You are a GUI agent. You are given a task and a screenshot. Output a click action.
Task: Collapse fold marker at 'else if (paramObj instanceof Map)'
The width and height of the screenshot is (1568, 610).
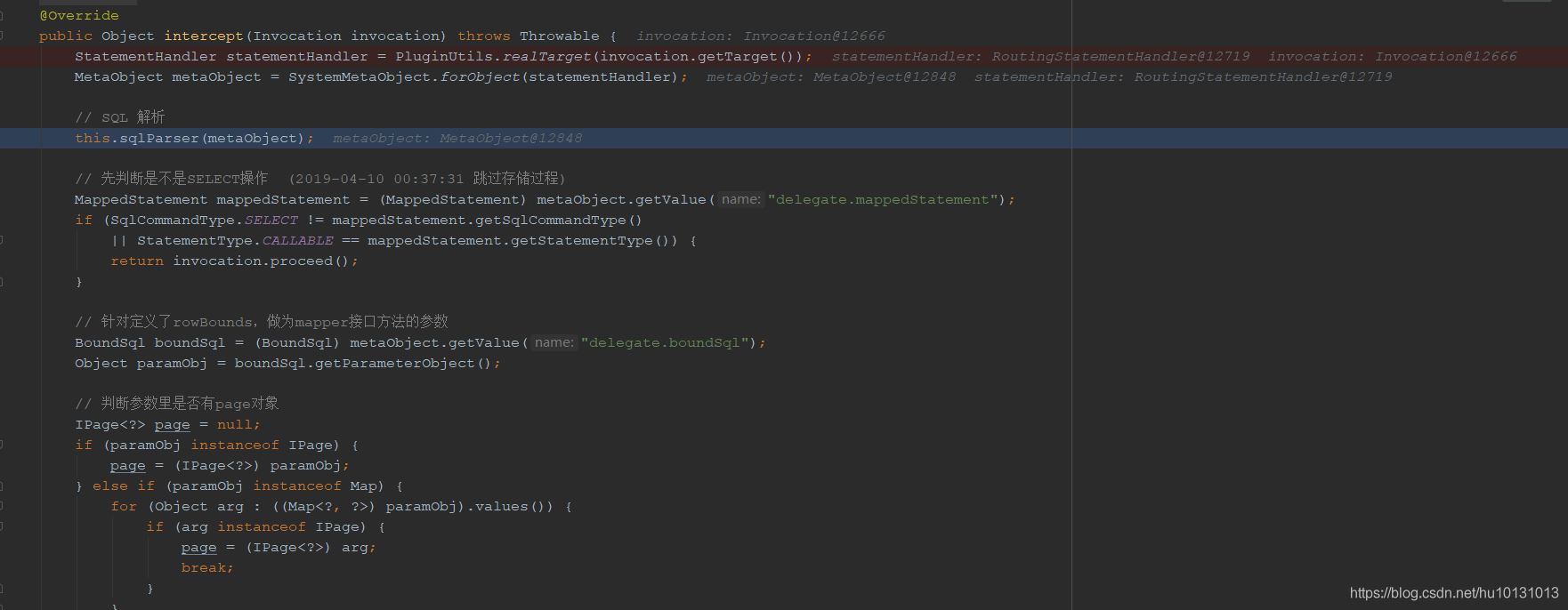(x=2, y=486)
